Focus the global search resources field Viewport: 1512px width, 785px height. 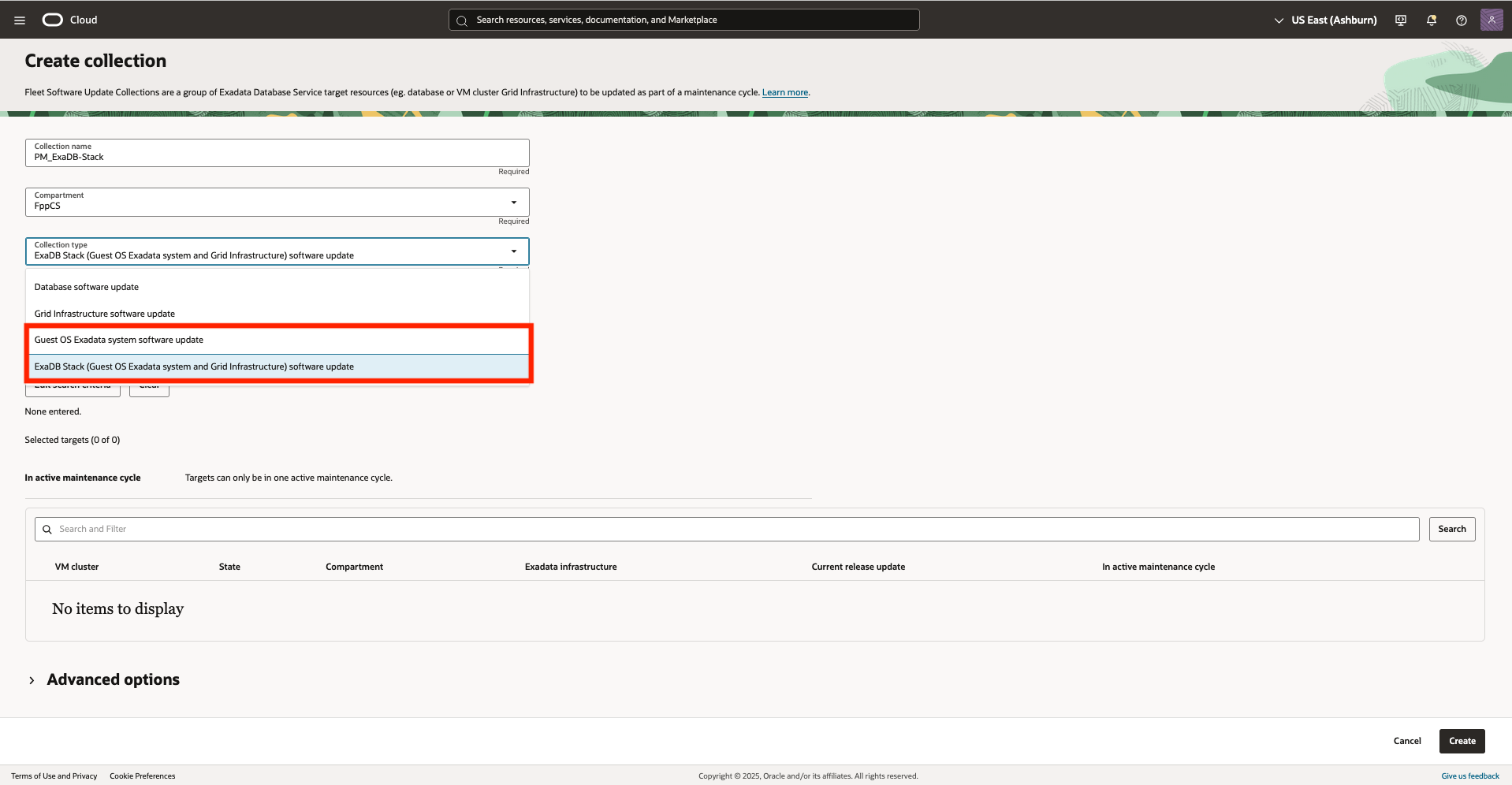pos(684,20)
